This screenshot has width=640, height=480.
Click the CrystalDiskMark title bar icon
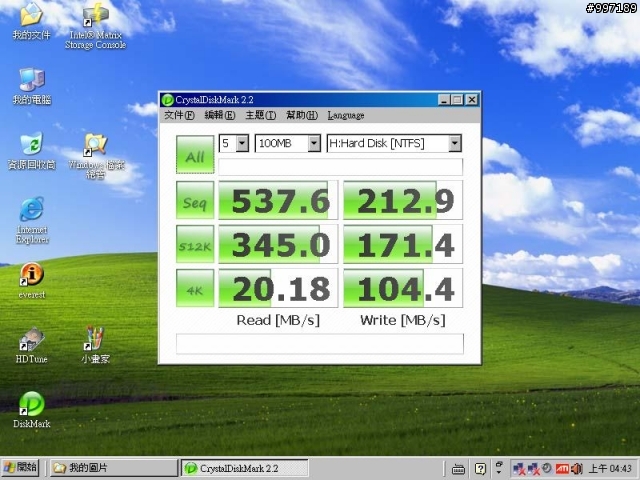[167, 100]
